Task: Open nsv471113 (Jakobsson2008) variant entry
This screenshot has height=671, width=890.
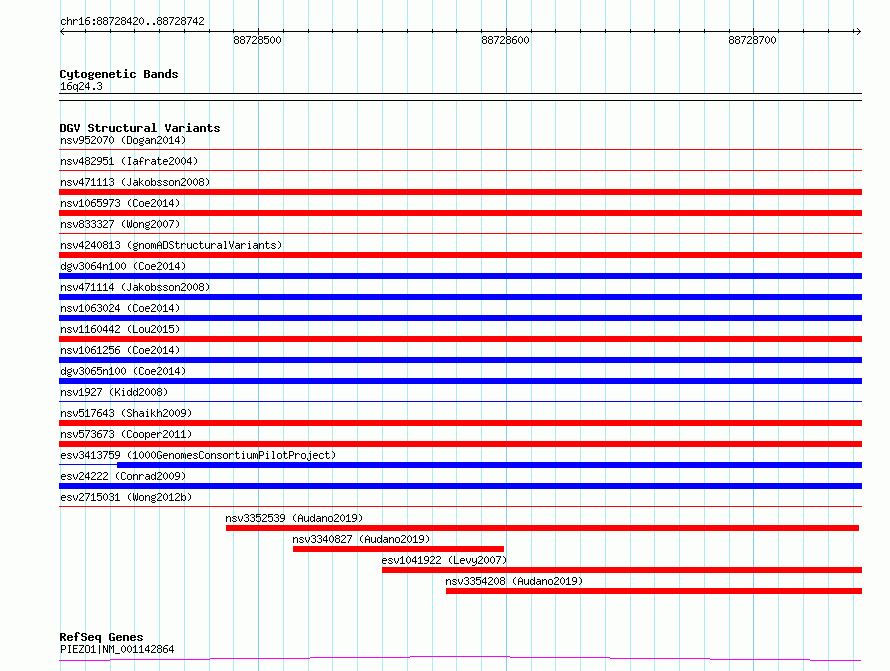Action: click(x=135, y=182)
